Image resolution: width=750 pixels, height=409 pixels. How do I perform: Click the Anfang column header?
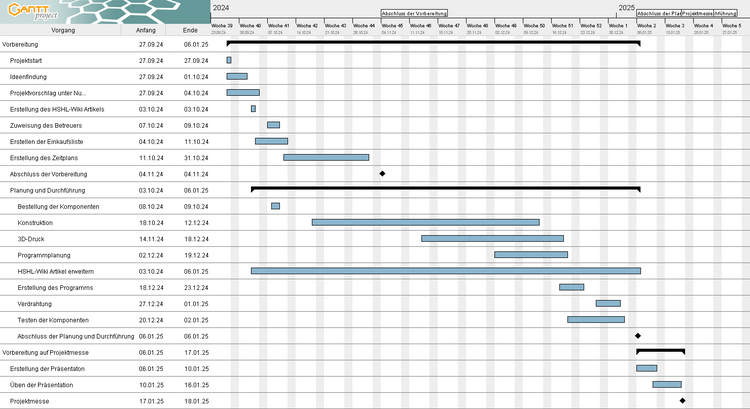[146, 30]
